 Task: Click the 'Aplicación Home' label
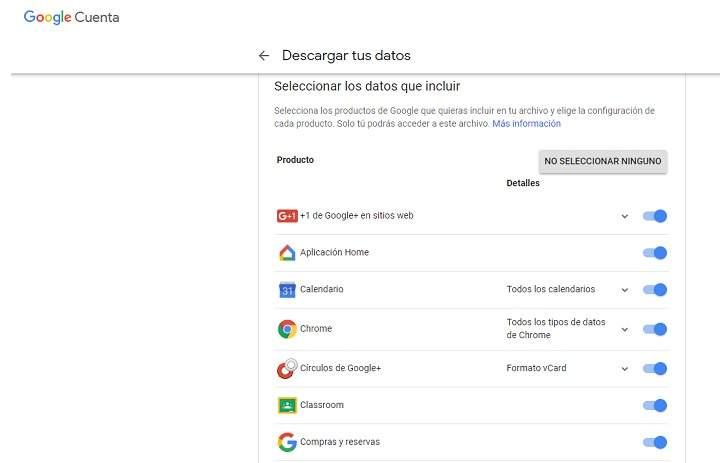(x=334, y=252)
